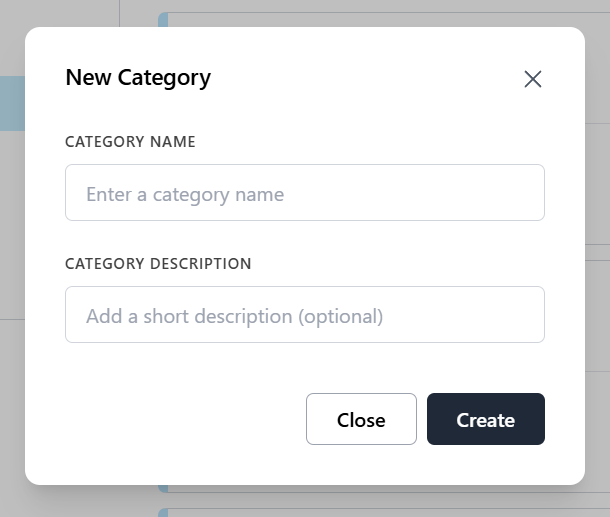Click the Category Name input field
Screen dimensions: 610x517
coord(304,193)
